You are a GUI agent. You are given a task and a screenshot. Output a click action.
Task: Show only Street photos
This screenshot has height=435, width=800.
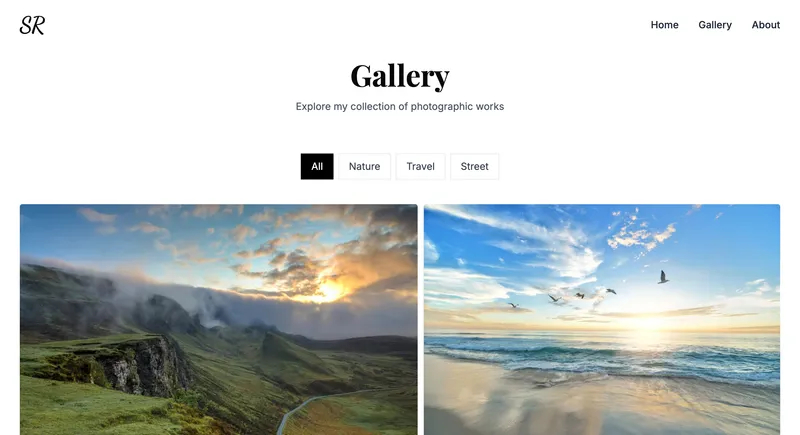tap(474, 166)
